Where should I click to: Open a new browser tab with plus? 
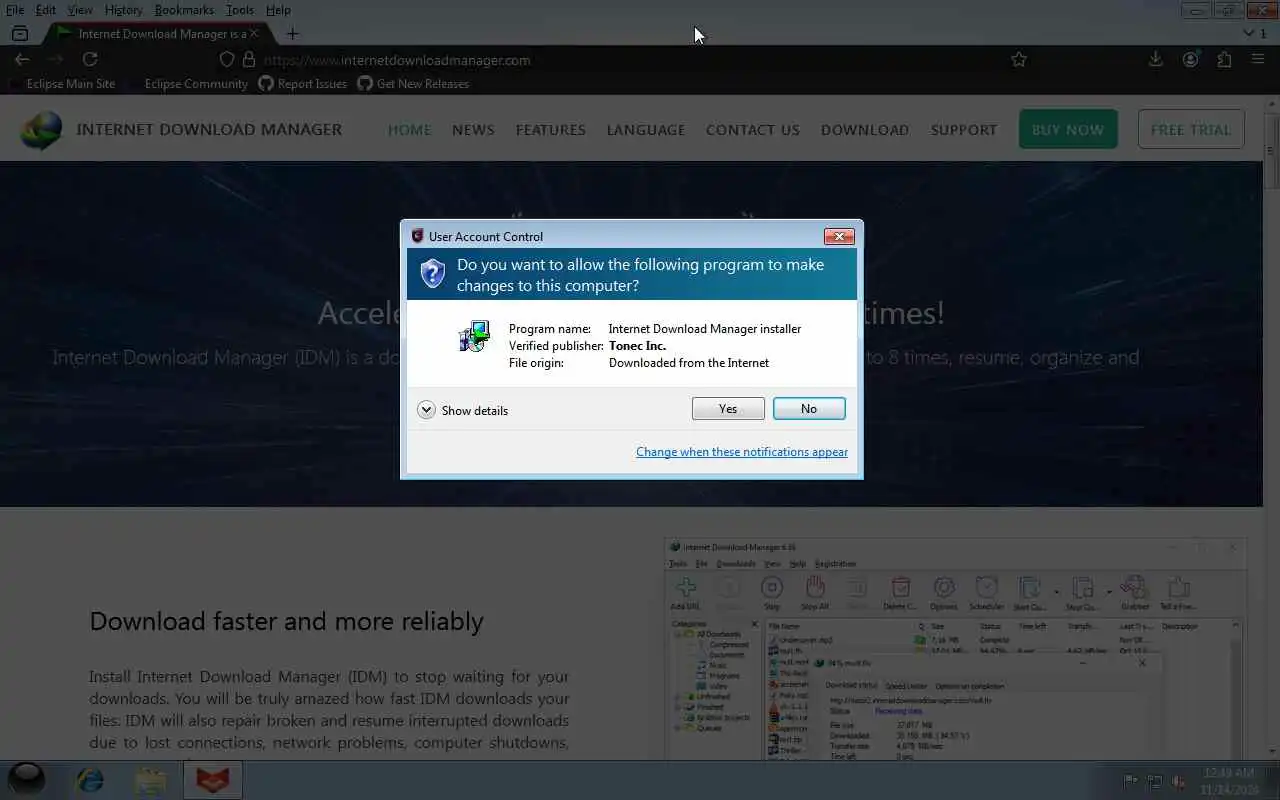coord(292,33)
